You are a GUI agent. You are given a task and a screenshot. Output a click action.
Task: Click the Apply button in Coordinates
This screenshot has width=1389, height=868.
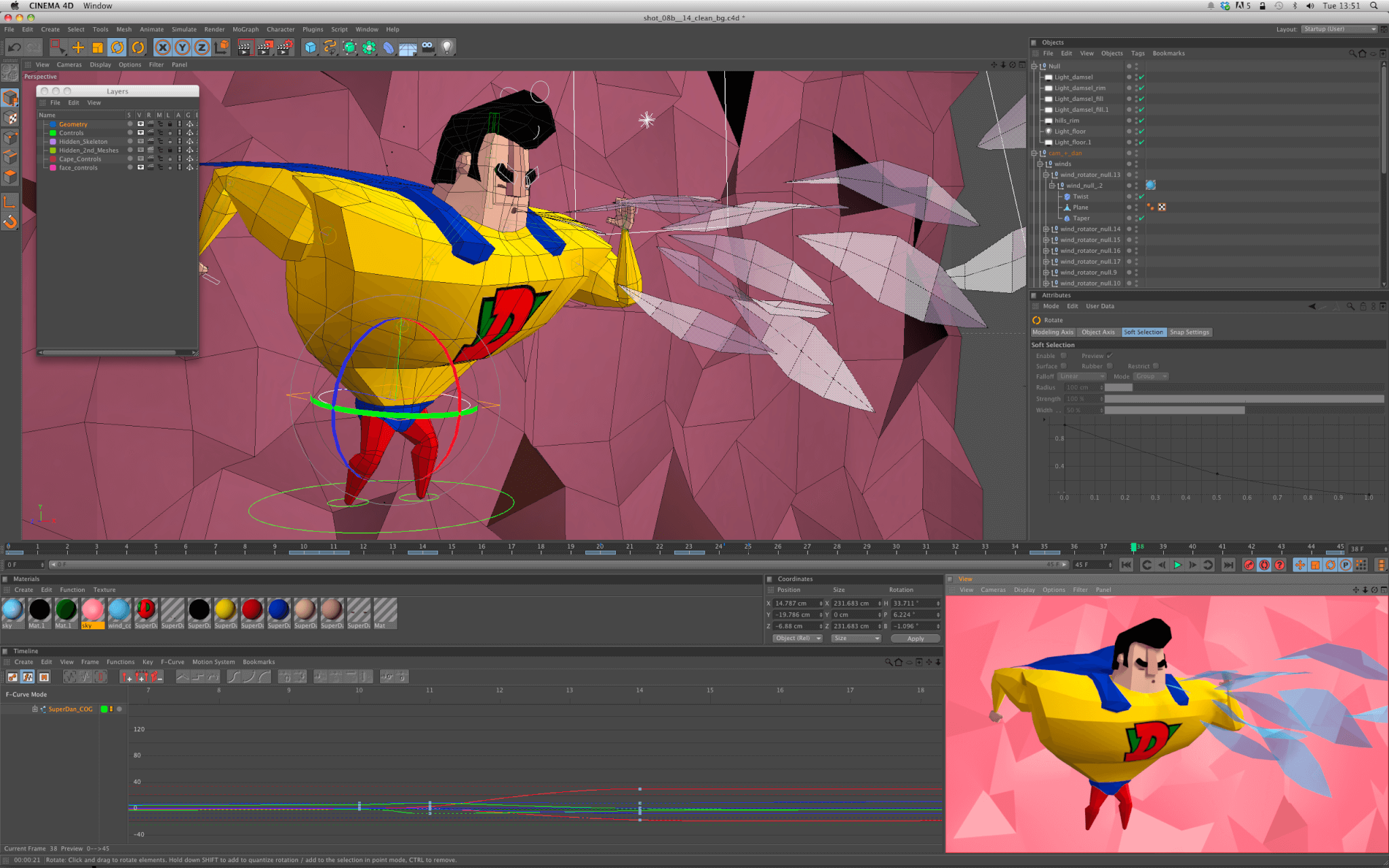[915, 638]
